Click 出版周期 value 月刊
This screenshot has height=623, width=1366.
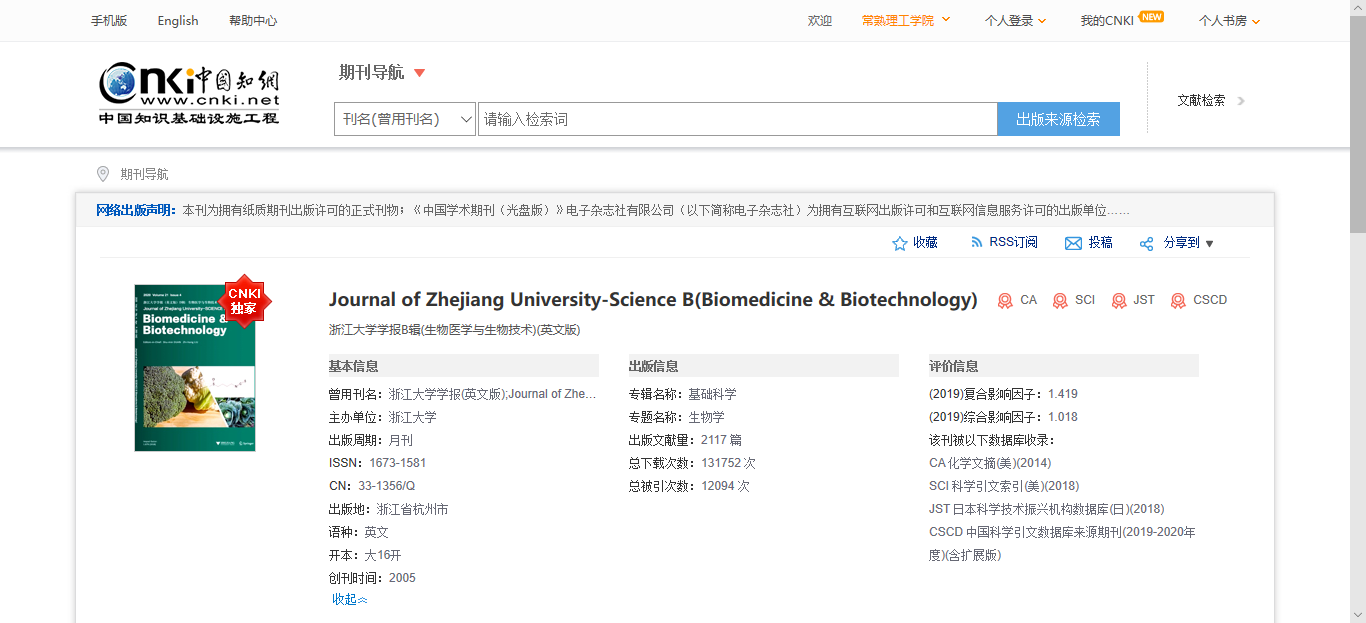click(401, 440)
